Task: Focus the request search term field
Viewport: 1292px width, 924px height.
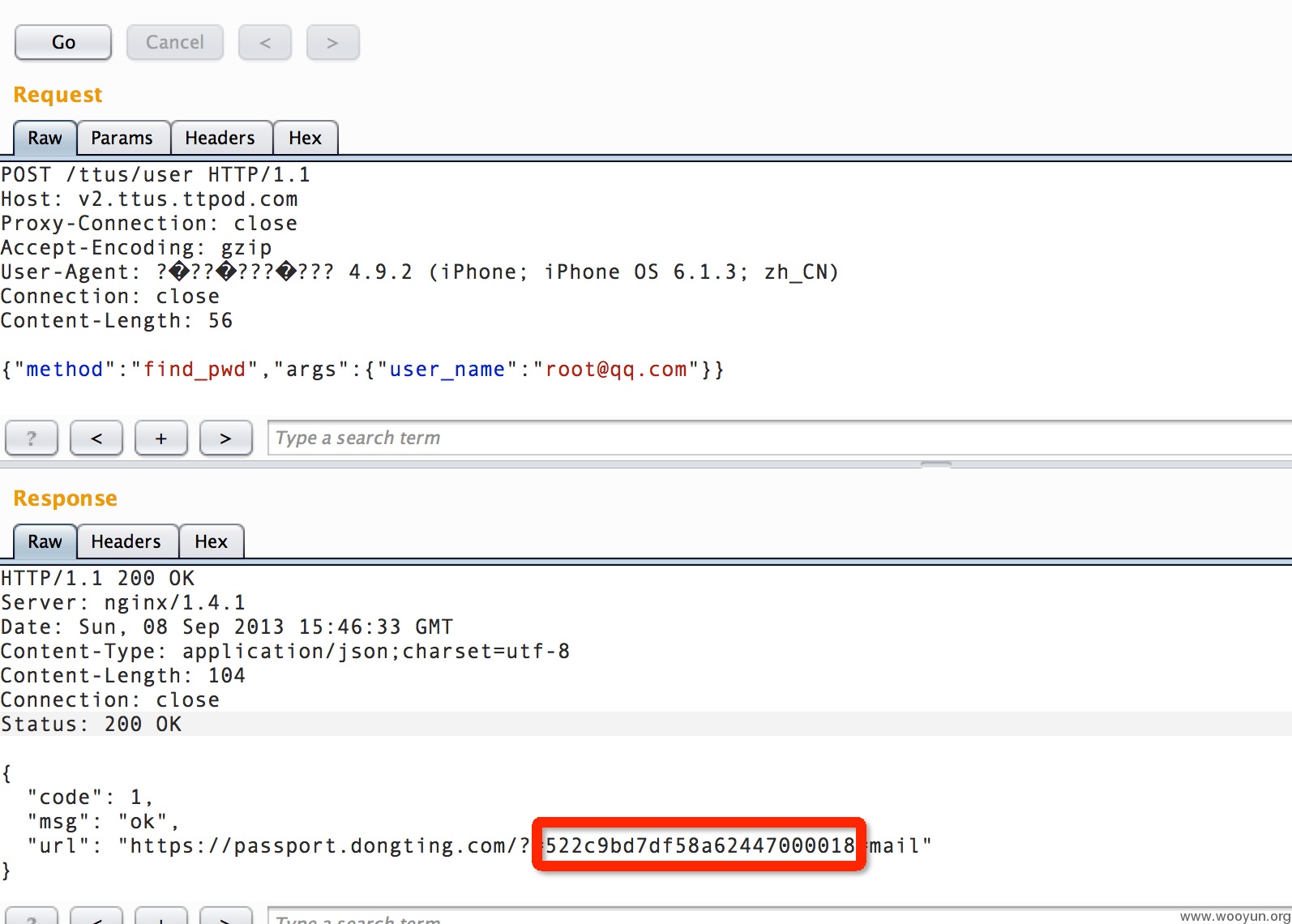Action: click(x=780, y=438)
